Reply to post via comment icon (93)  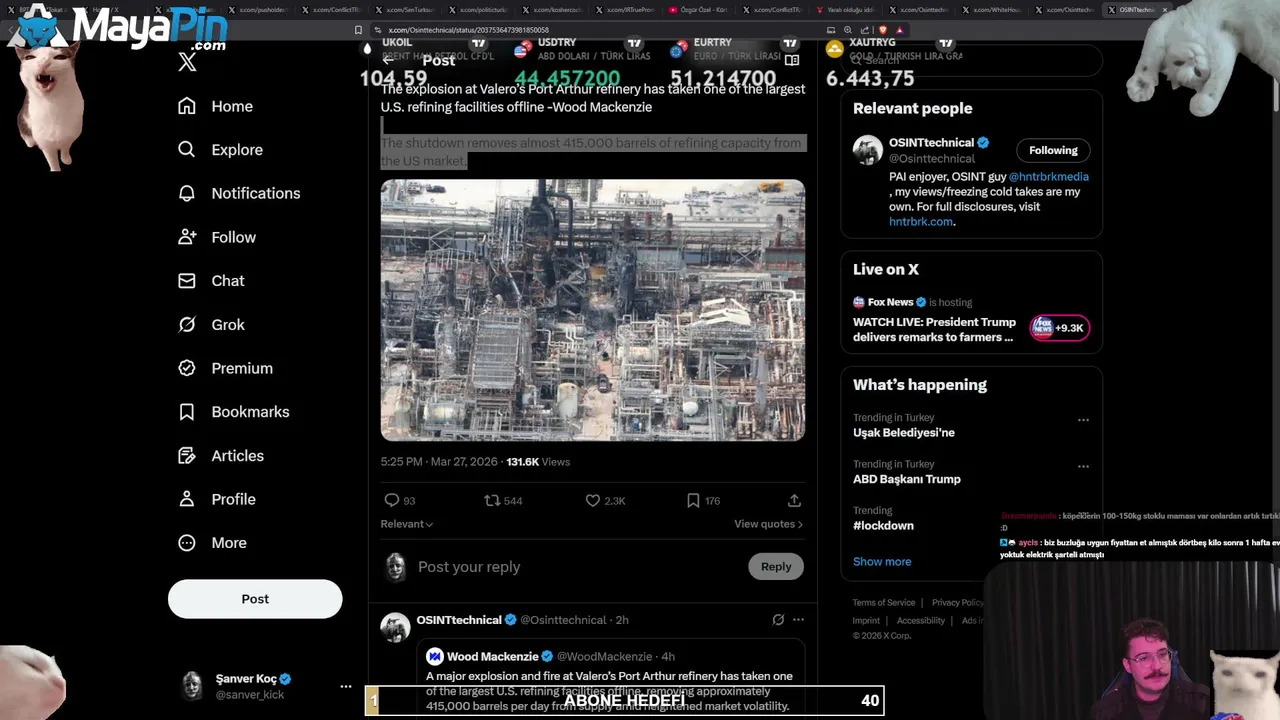pyautogui.click(x=399, y=500)
